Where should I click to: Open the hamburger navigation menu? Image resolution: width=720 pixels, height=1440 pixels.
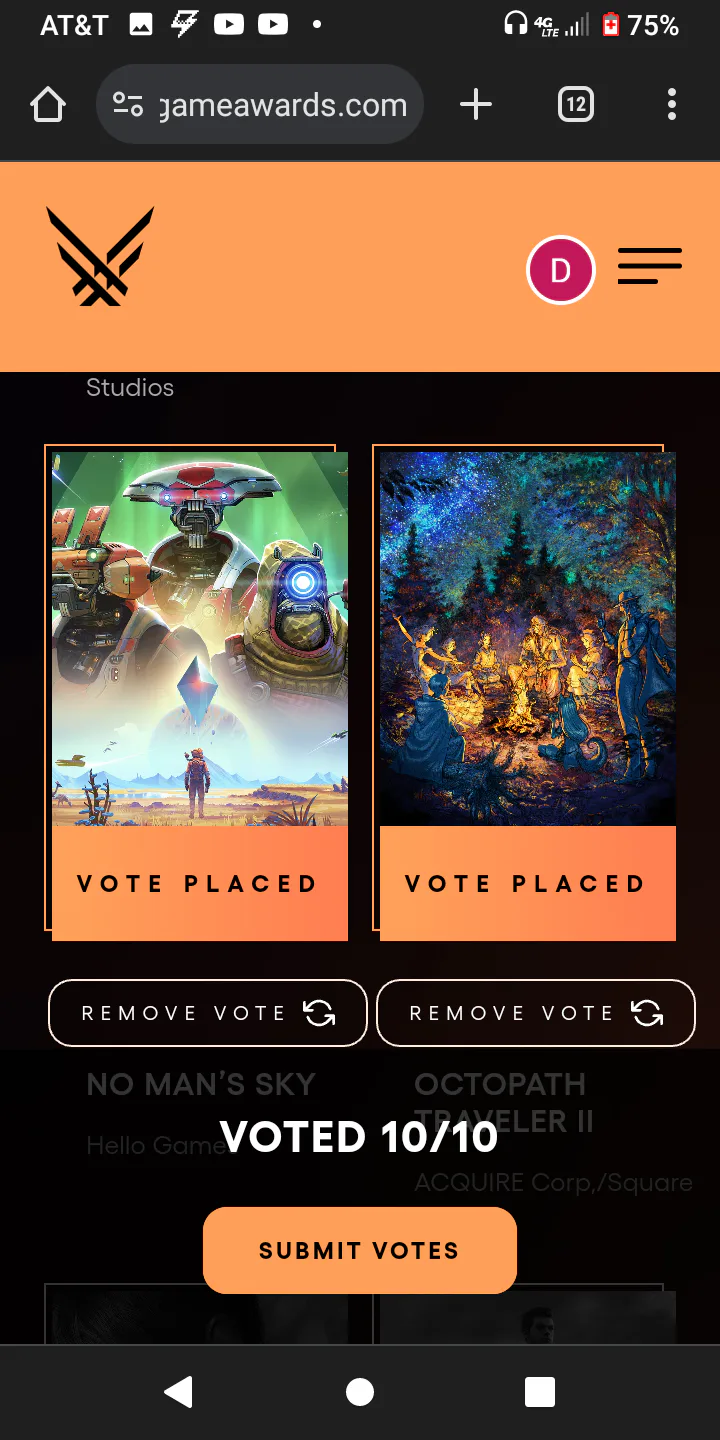pyautogui.click(x=650, y=266)
